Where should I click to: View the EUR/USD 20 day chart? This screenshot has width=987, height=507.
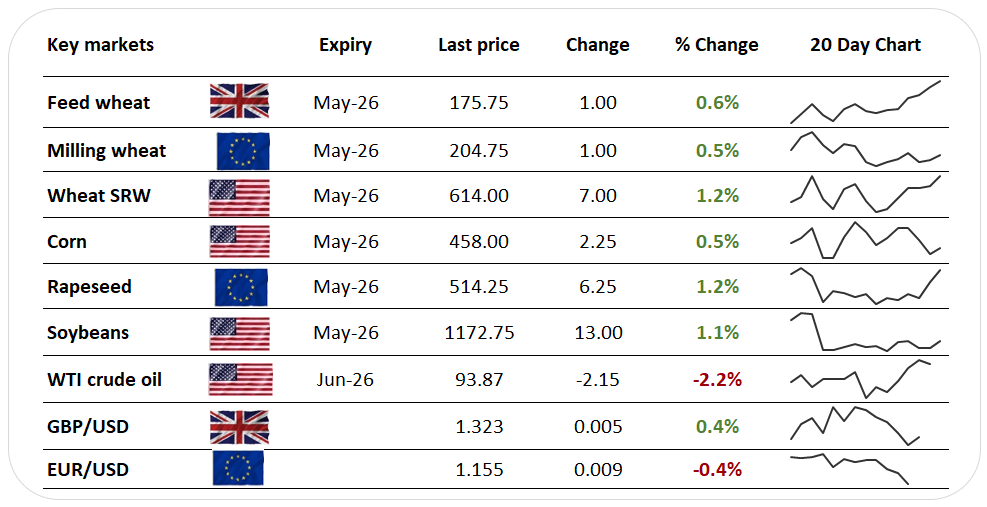point(851,468)
